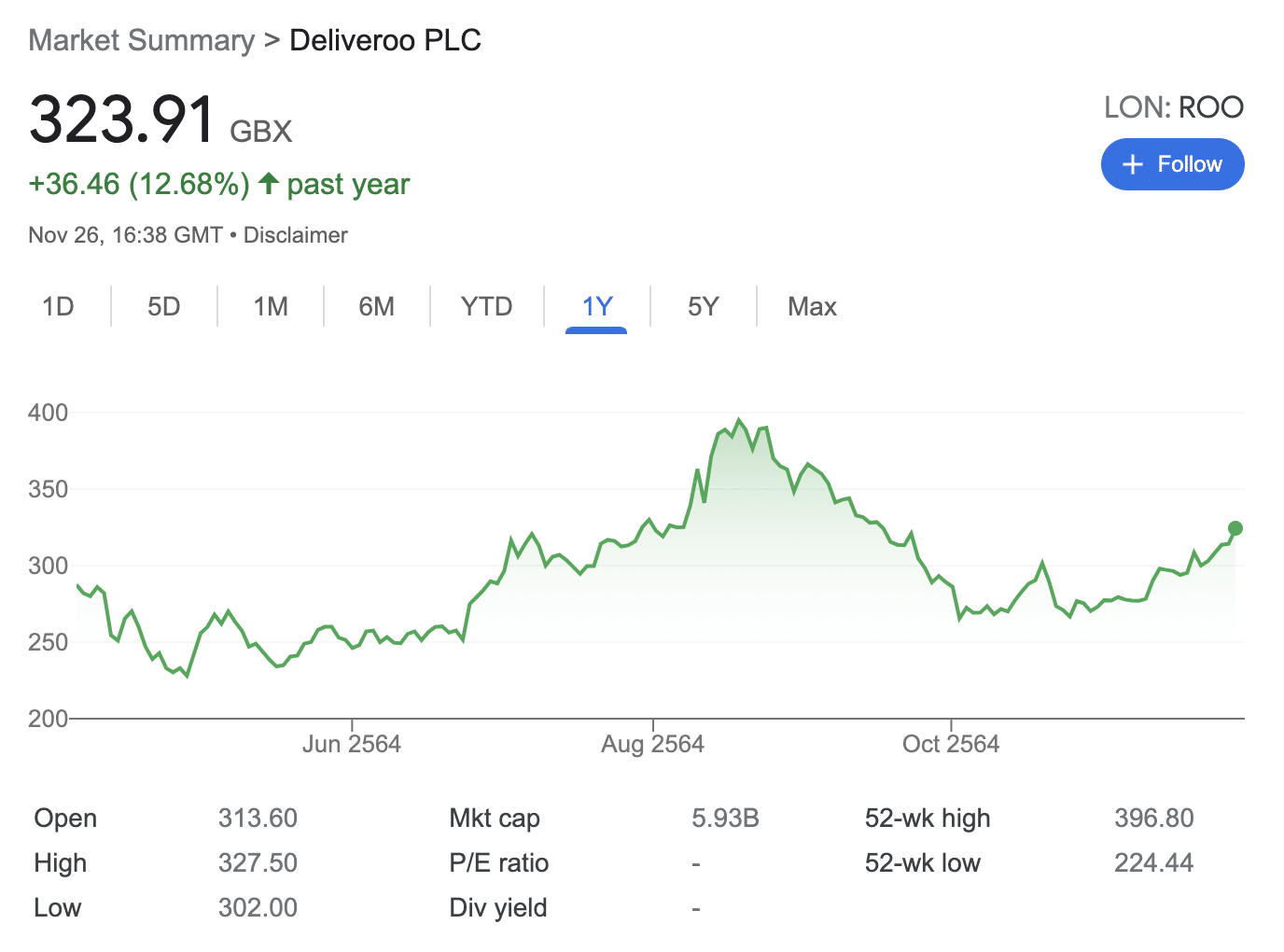Viewport: 1284px width, 952px height.
Task: Open the Disclaimer link
Action: click(x=295, y=235)
